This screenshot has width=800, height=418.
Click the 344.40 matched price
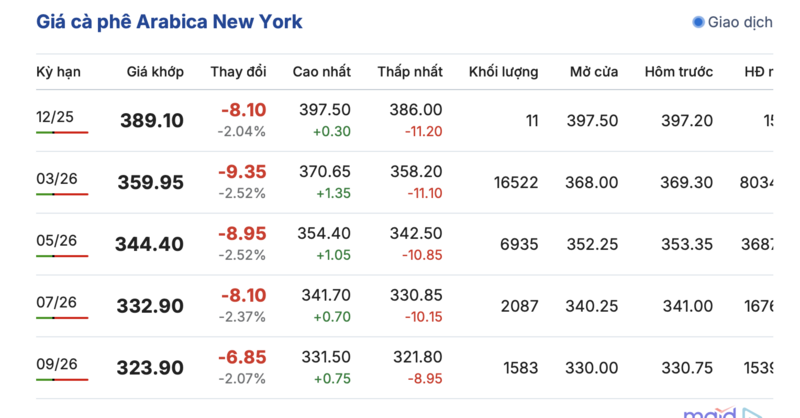point(150,244)
